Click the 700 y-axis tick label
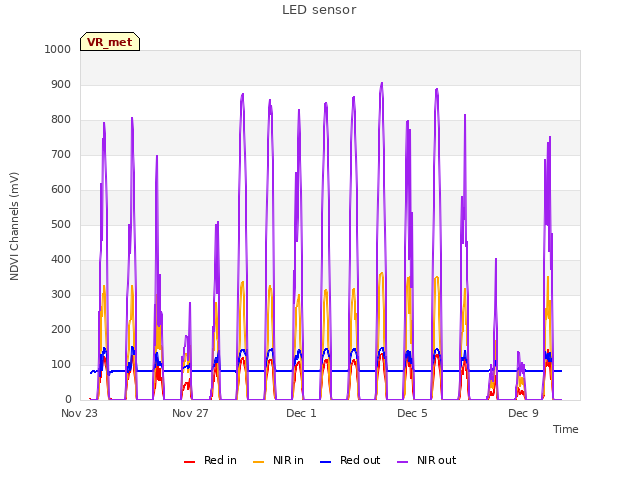 pos(61,155)
